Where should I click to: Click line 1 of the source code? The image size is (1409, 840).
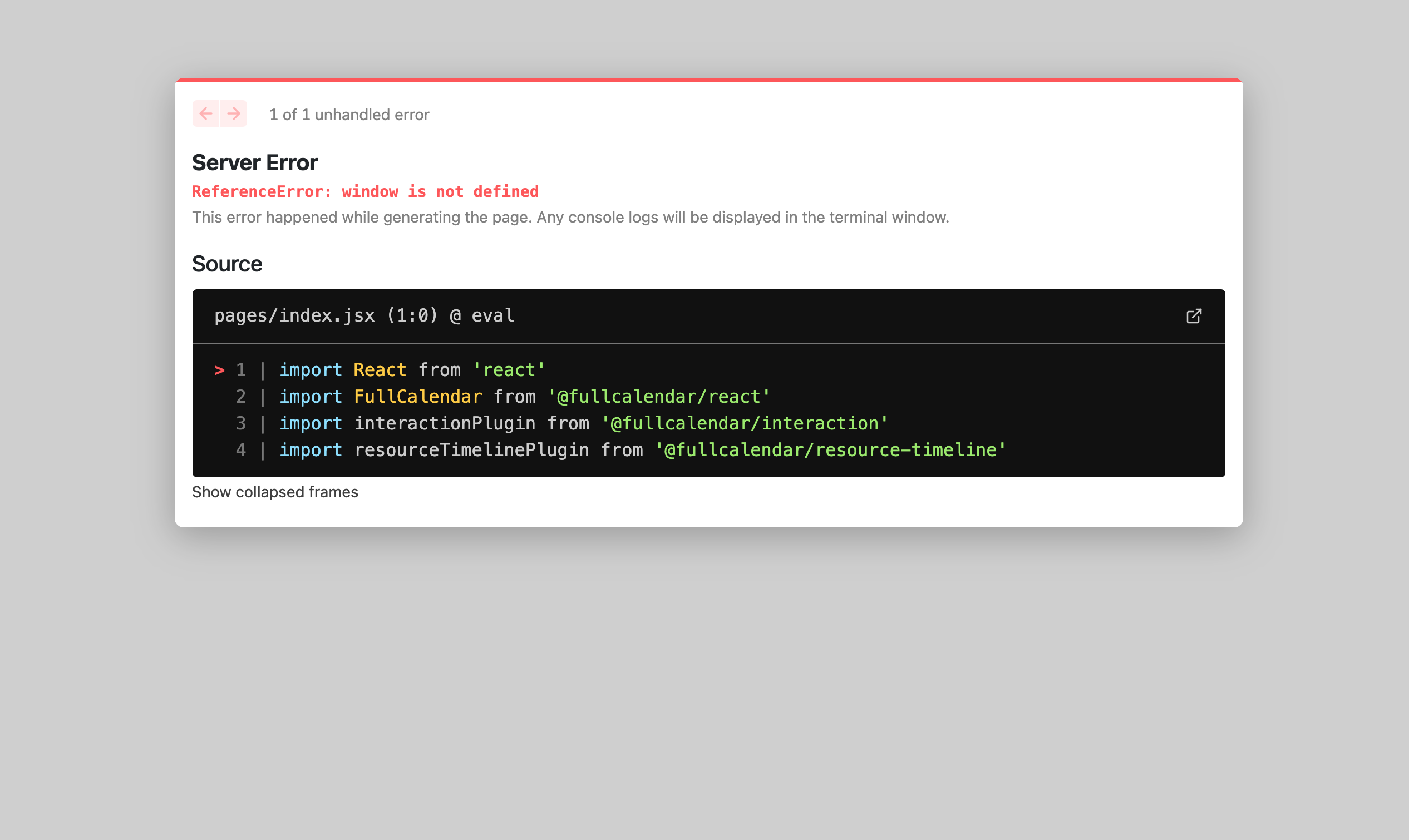(412, 369)
